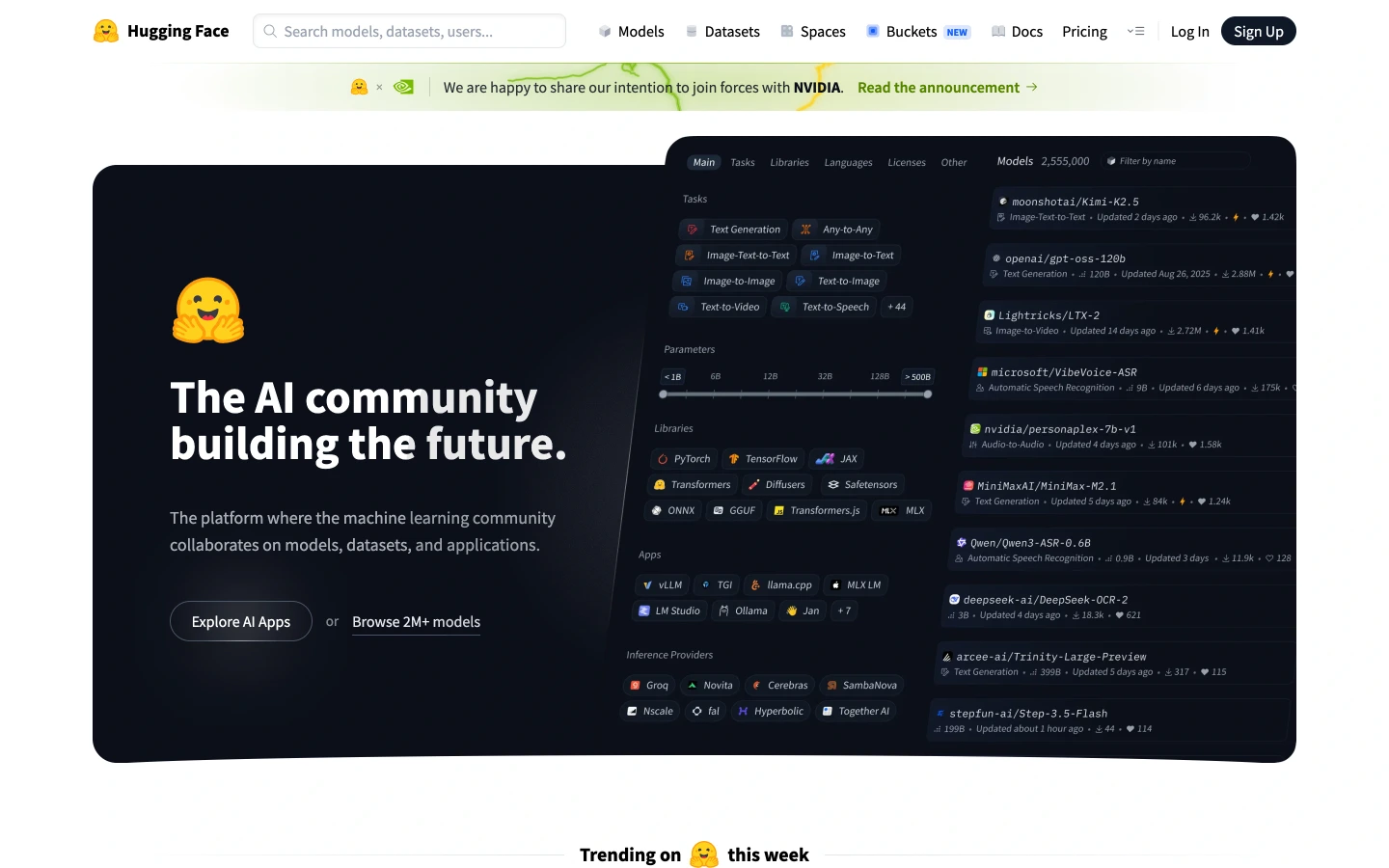Open the Models nav cube icon
1389x868 pixels.
tap(605, 32)
